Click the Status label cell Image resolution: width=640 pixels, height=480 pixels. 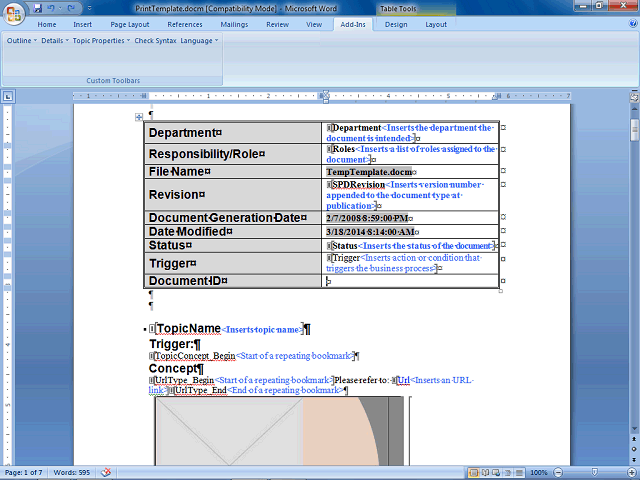(233, 245)
